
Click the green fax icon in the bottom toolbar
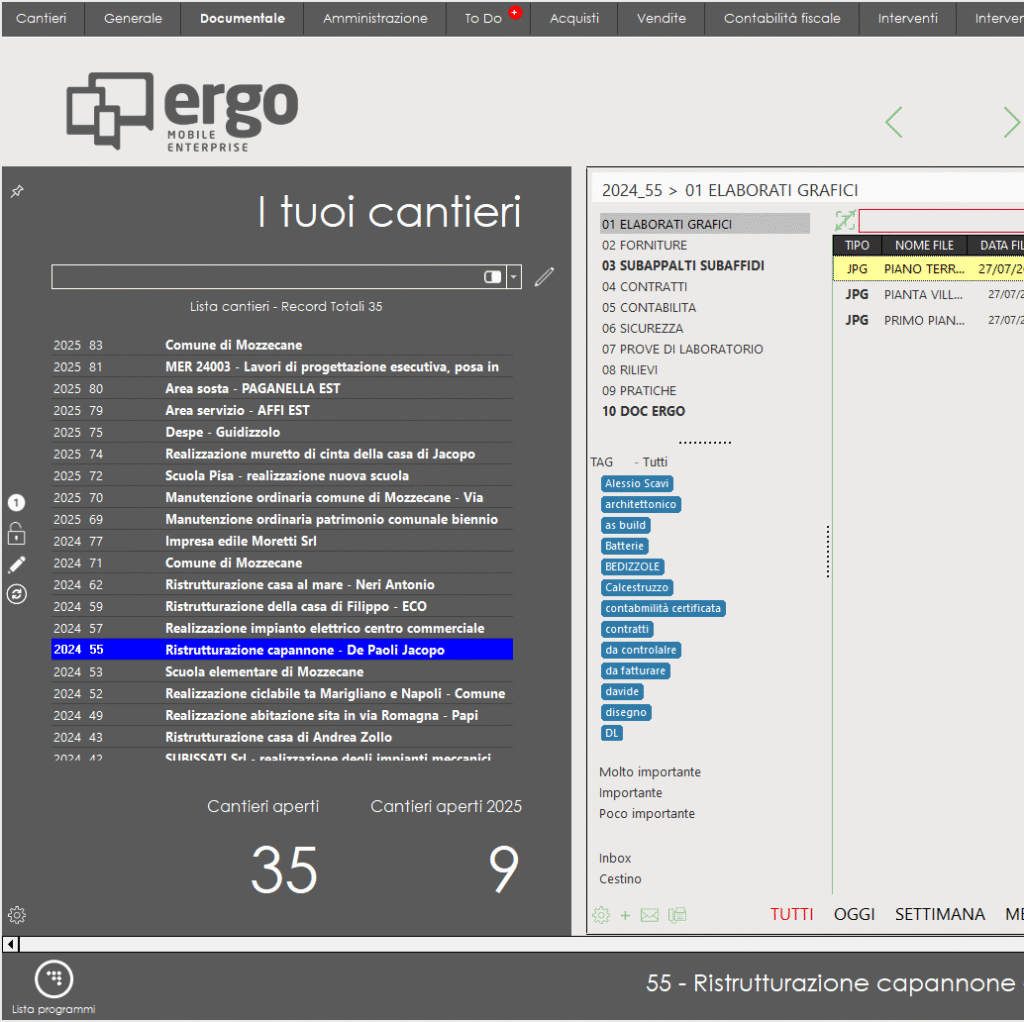click(677, 915)
